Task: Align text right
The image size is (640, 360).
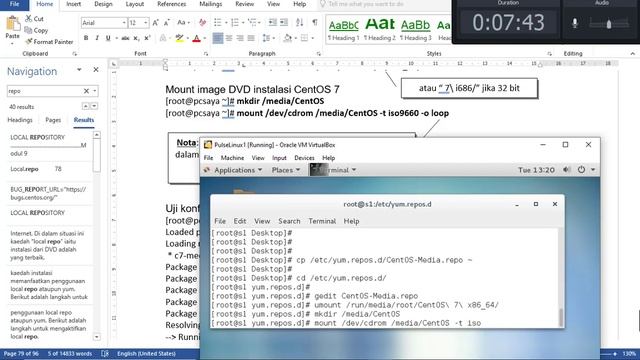Action: pyautogui.click(x=240, y=38)
